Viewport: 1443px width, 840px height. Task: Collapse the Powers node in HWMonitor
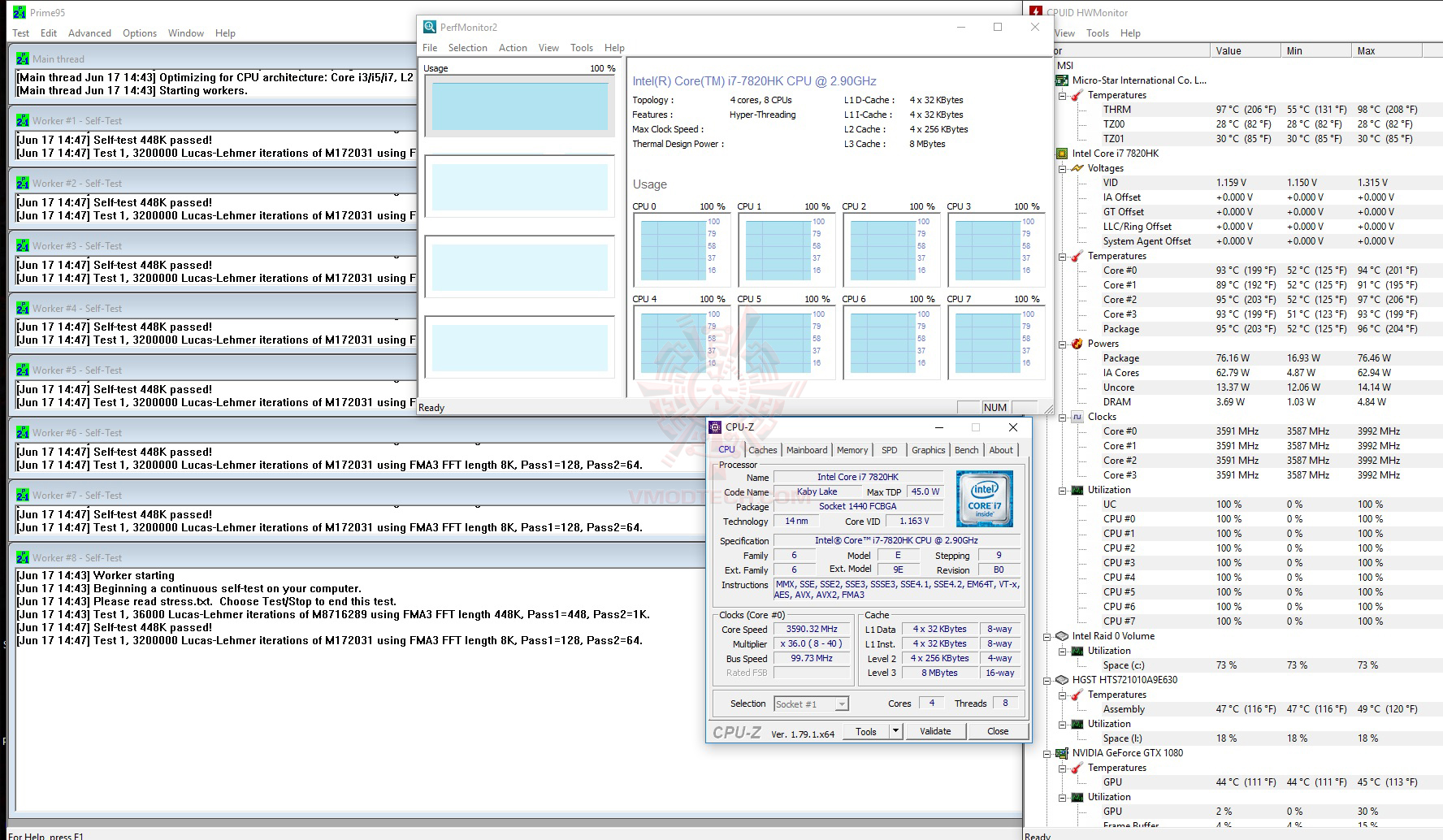1062,344
